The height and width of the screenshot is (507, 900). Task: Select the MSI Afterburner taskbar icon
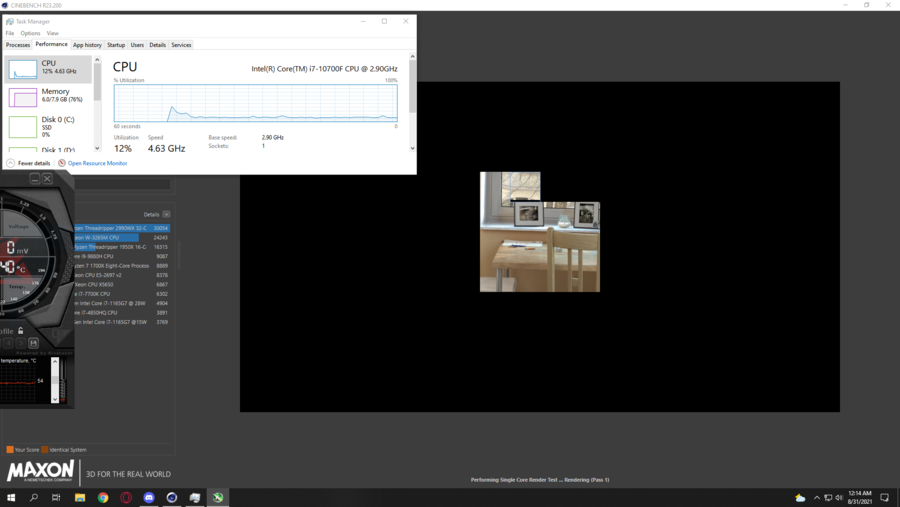218,497
